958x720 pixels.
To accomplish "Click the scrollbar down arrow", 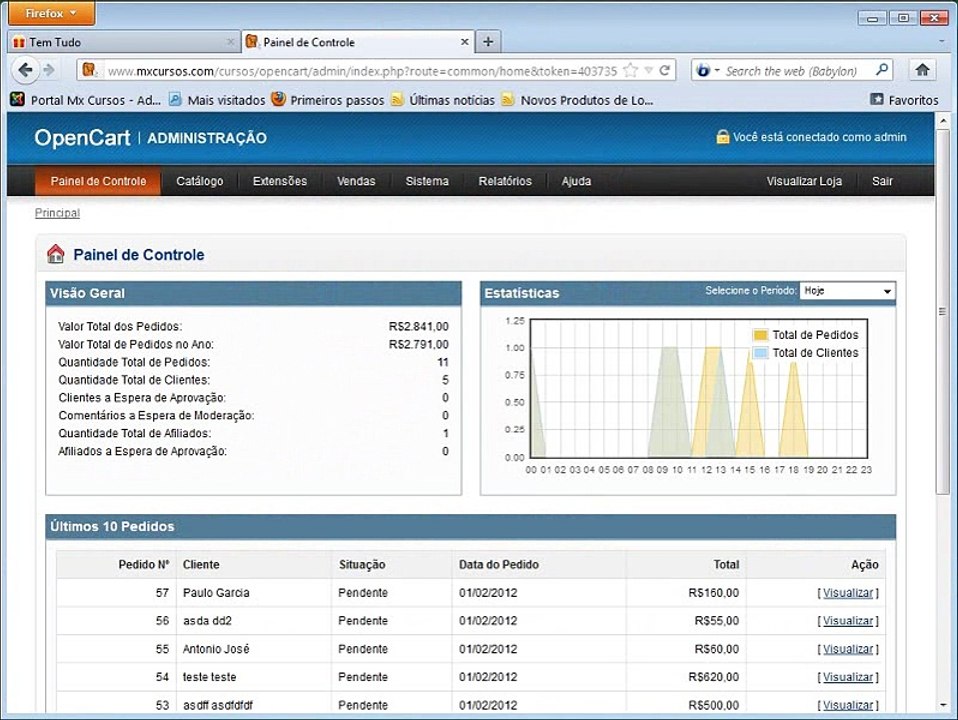I will [942, 706].
